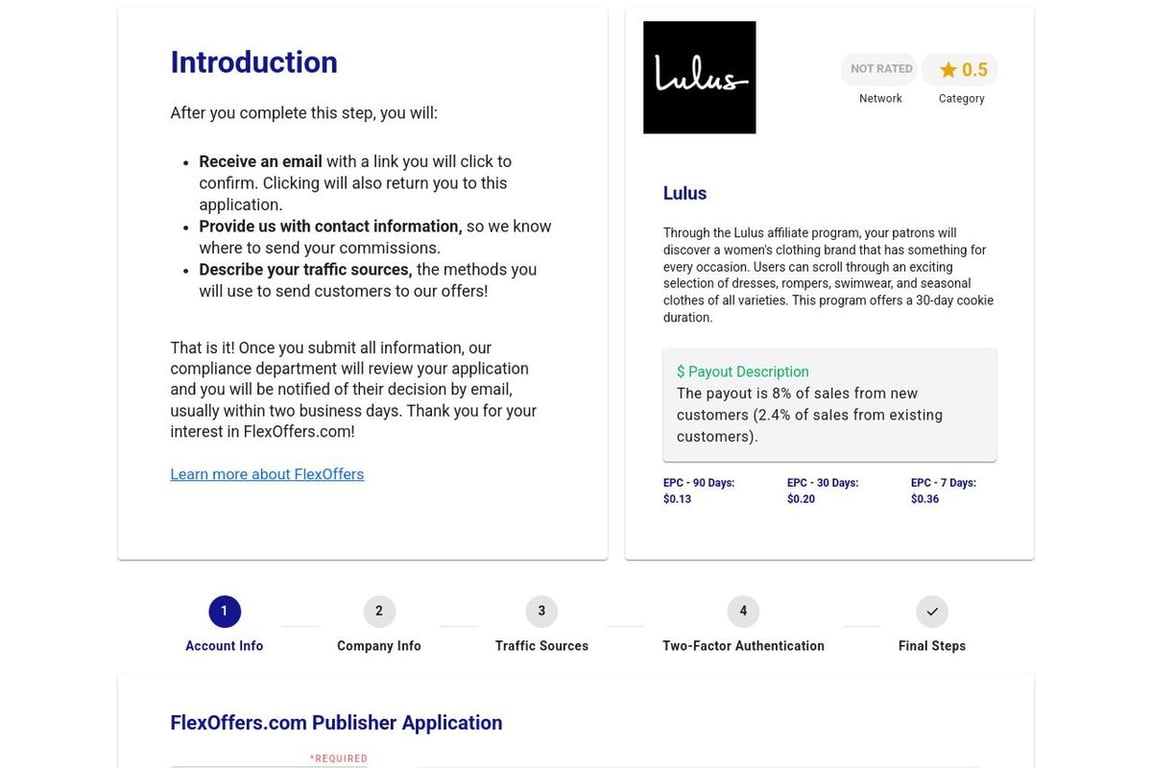This screenshot has height=768, width=1152.
Task: Click the Traffic Sources step label
Action: click(541, 645)
